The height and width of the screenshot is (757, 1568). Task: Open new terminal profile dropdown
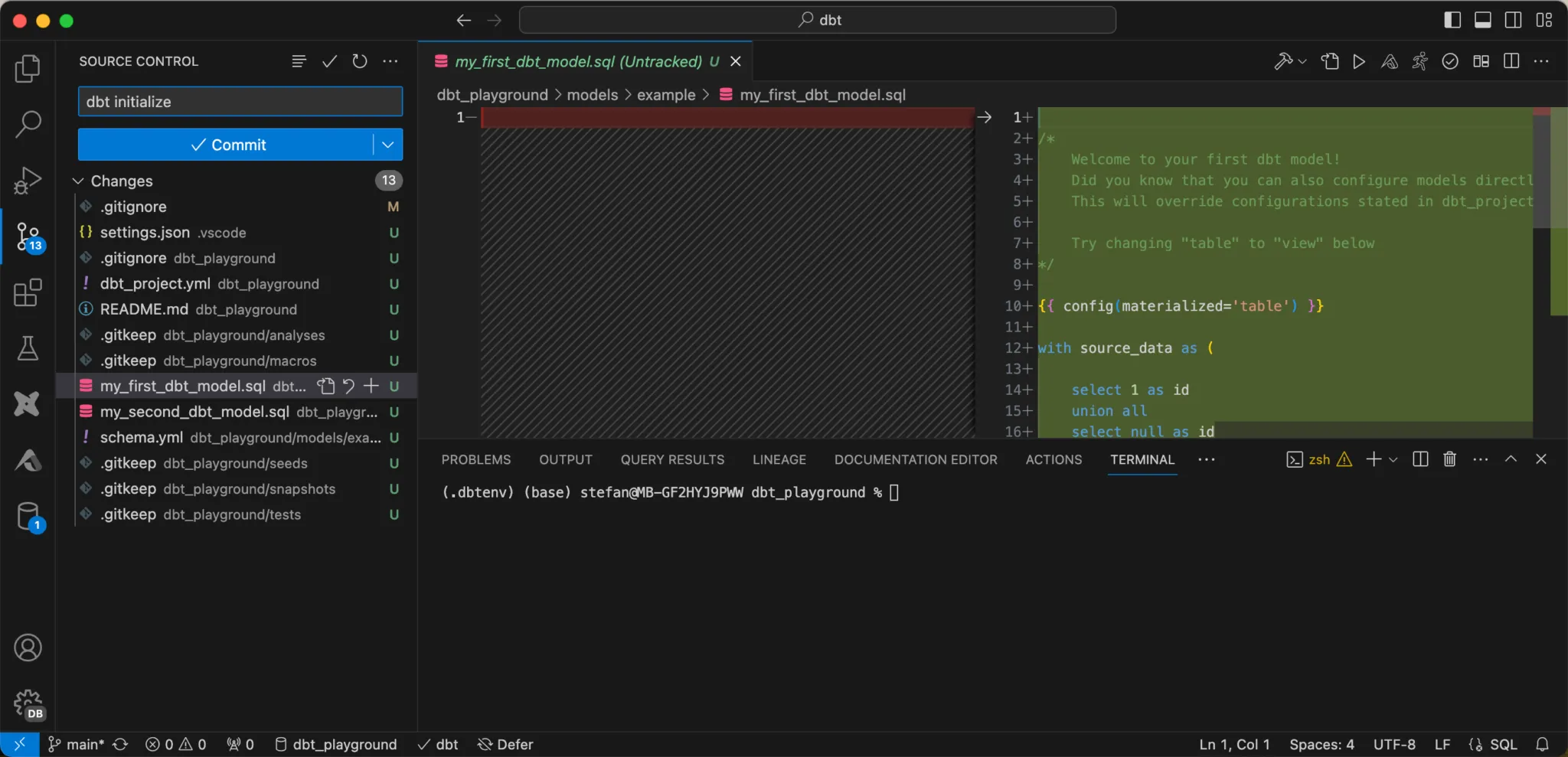tap(1393, 459)
